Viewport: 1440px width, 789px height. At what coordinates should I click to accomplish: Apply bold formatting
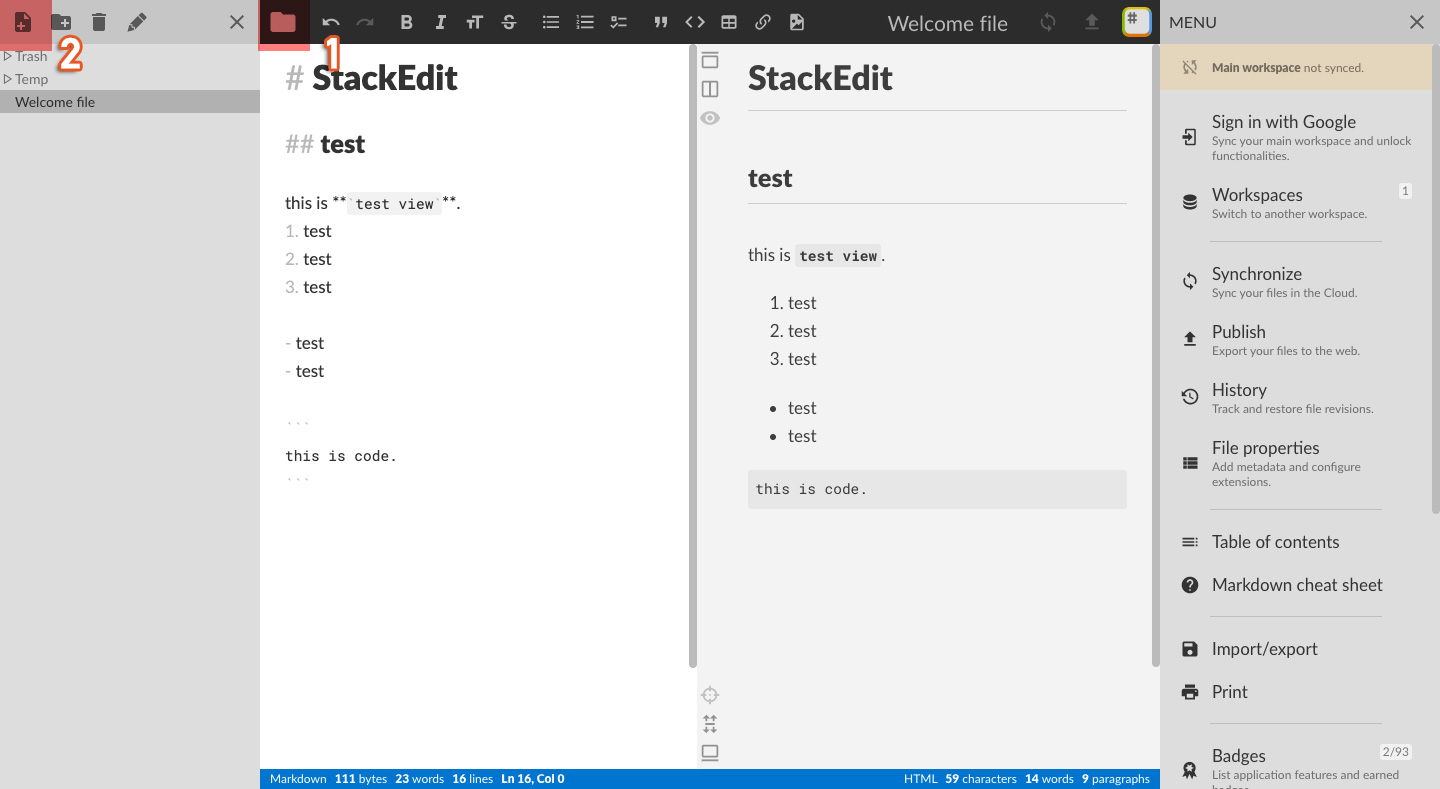tap(406, 22)
